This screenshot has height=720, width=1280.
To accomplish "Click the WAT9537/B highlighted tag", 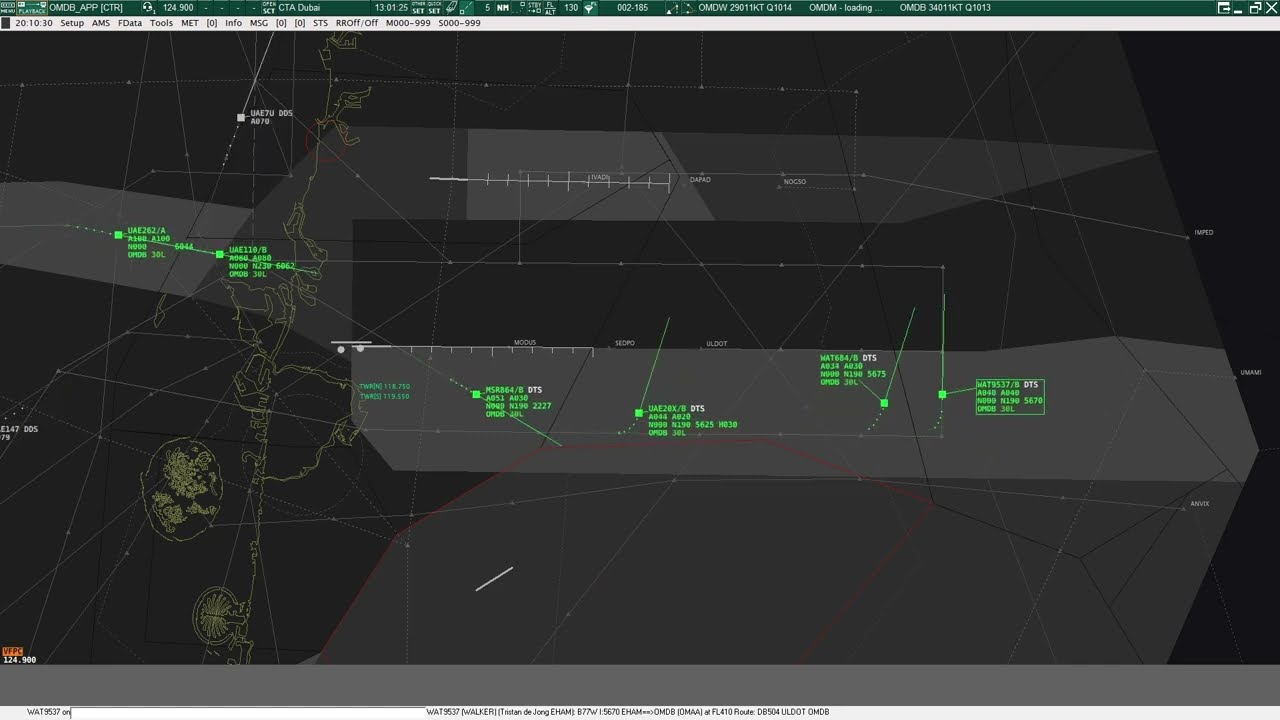I will click(1009, 397).
